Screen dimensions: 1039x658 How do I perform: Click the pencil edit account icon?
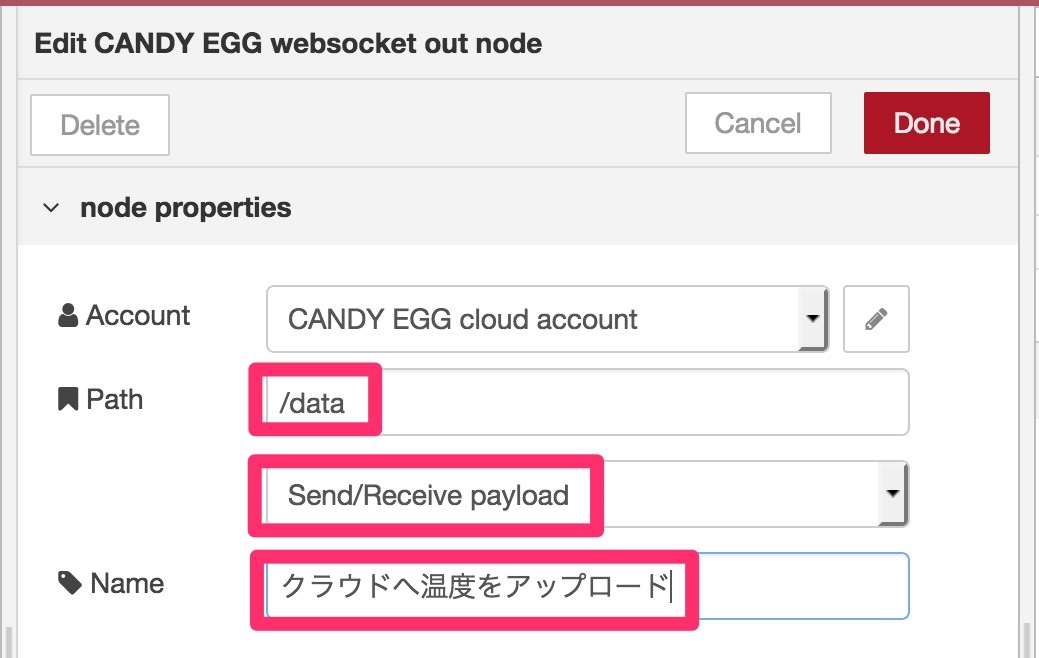click(x=876, y=319)
